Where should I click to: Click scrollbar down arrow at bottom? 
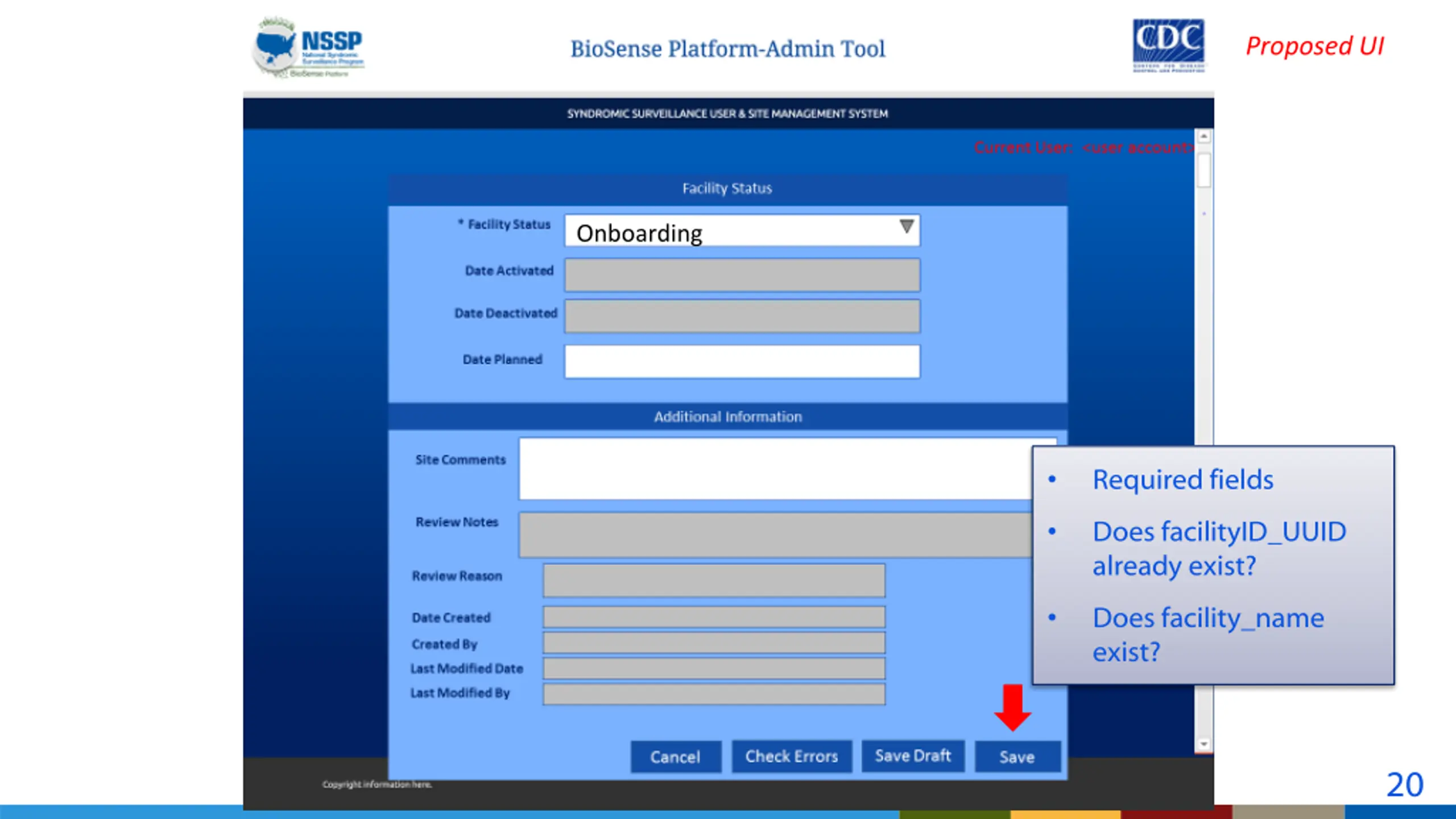[x=1203, y=744]
